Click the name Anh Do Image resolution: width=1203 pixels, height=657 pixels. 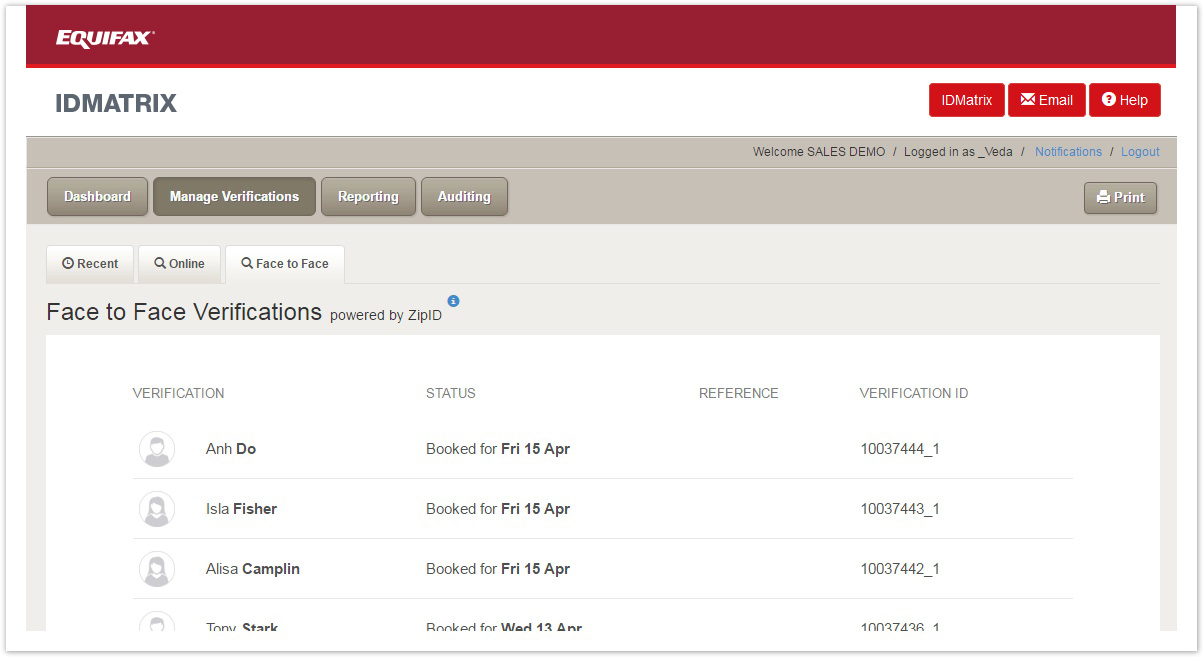[x=231, y=449]
